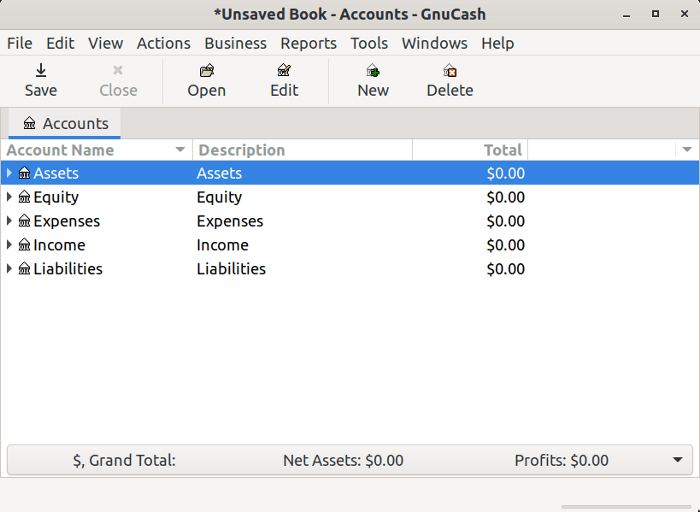
Task: Click the Income description cell
Action: pos(222,245)
